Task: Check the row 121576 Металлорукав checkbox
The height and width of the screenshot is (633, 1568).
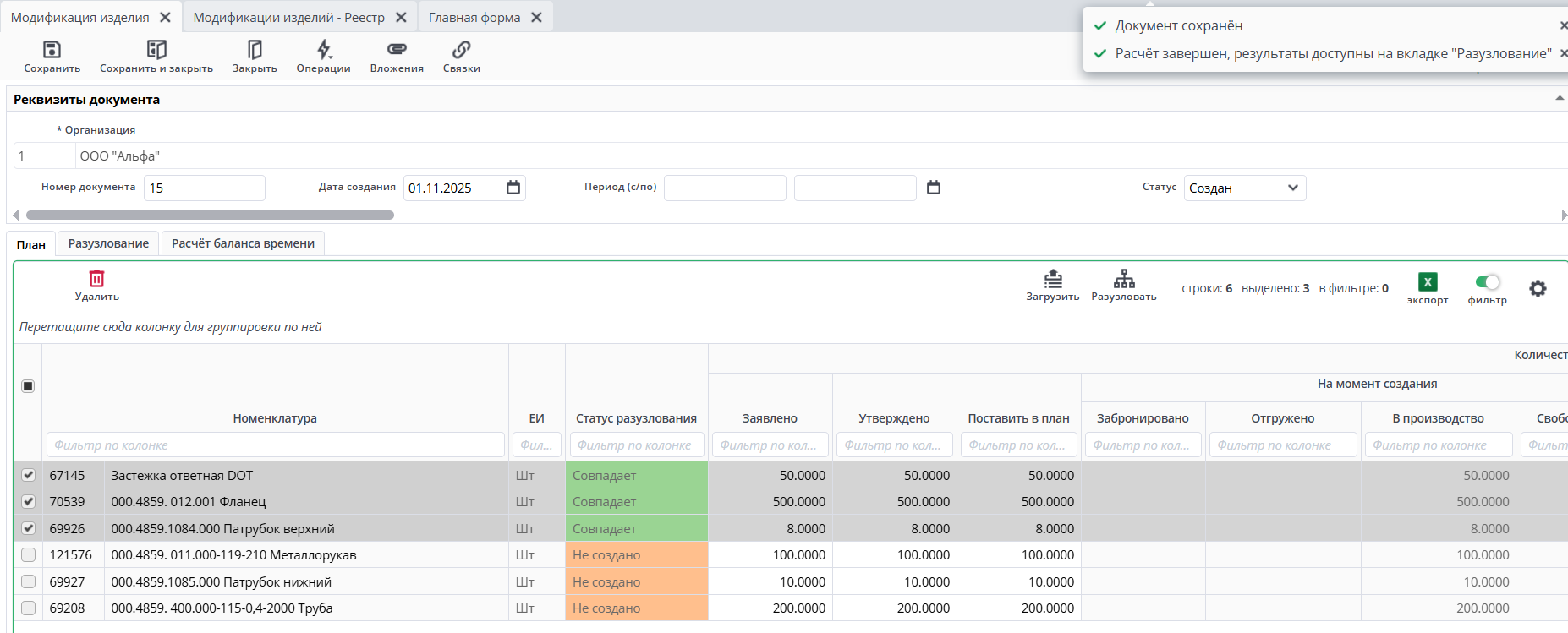Action: [x=28, y=555]
